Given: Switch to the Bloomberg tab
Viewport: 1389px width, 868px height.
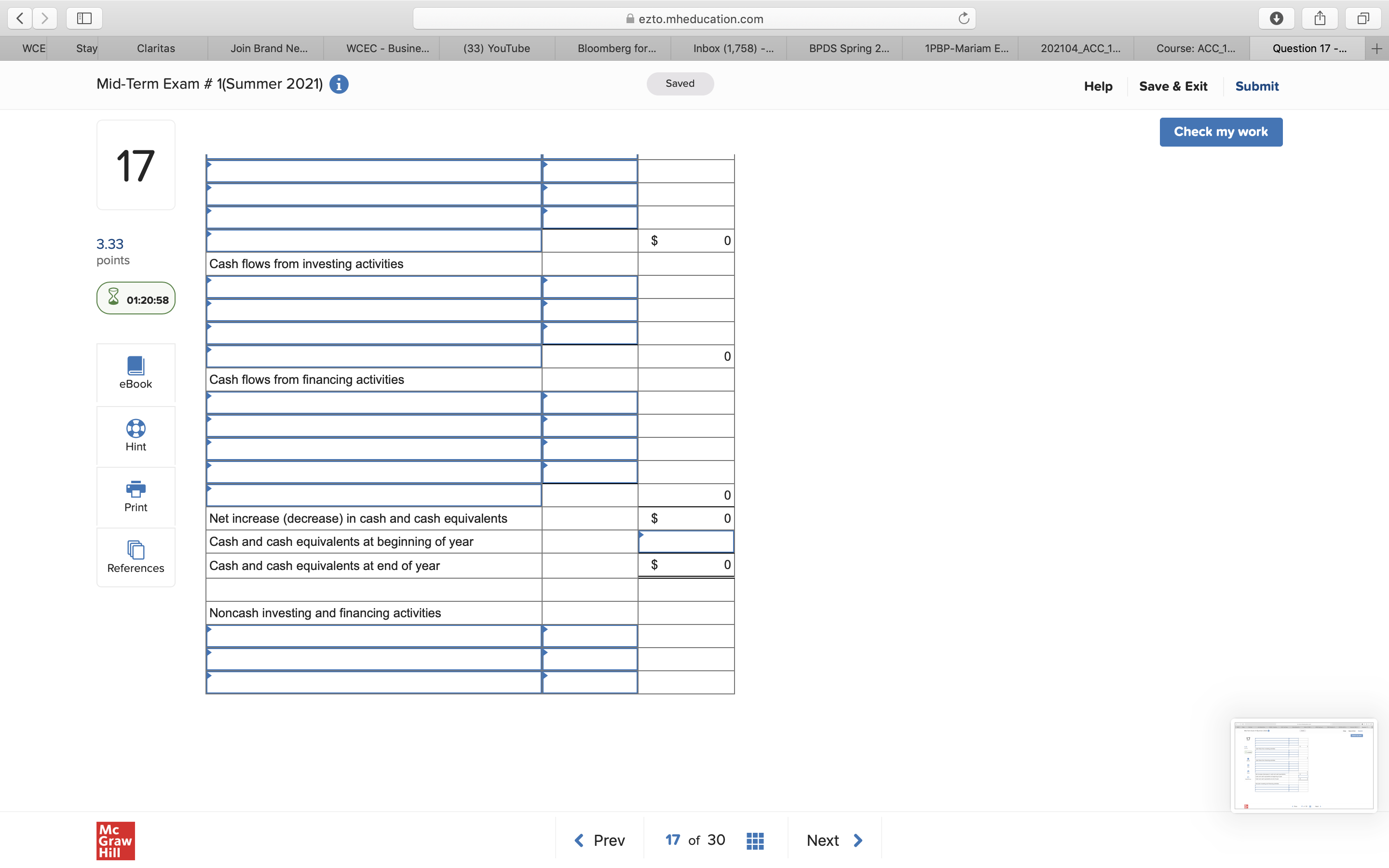Looking at the screenshot, I should 616,48.
